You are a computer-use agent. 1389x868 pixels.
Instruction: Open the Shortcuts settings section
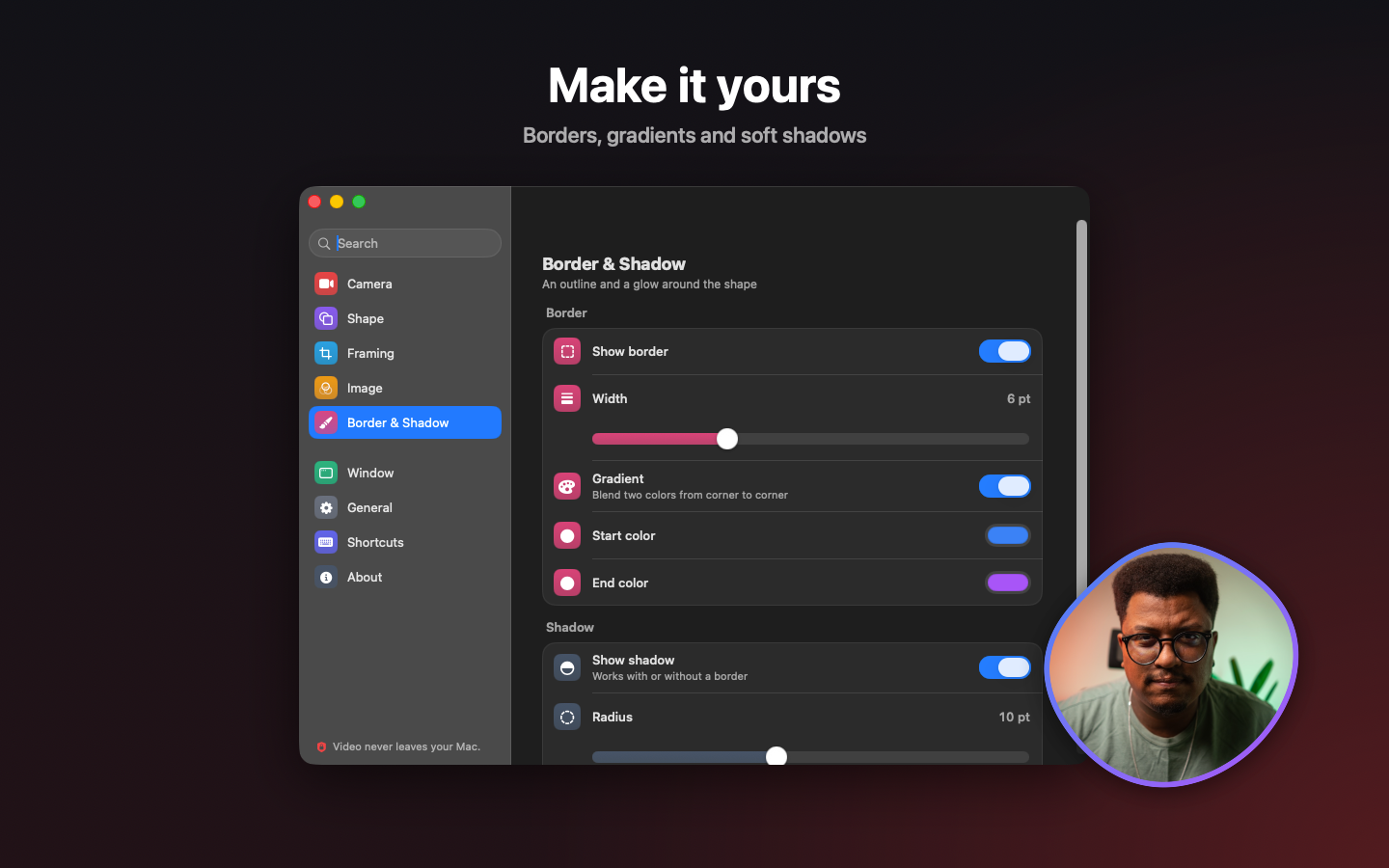click(405, 542)
